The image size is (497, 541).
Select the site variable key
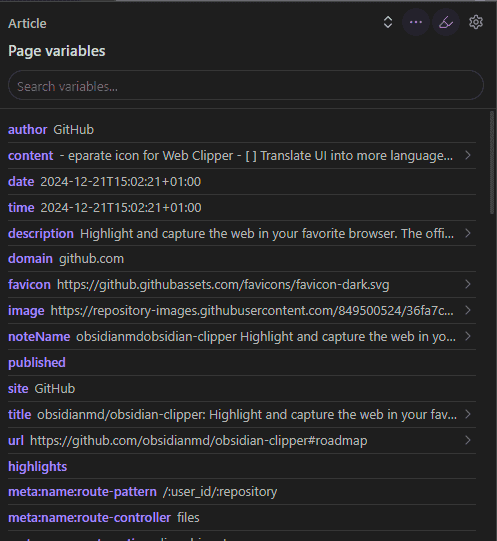point(18,388)
